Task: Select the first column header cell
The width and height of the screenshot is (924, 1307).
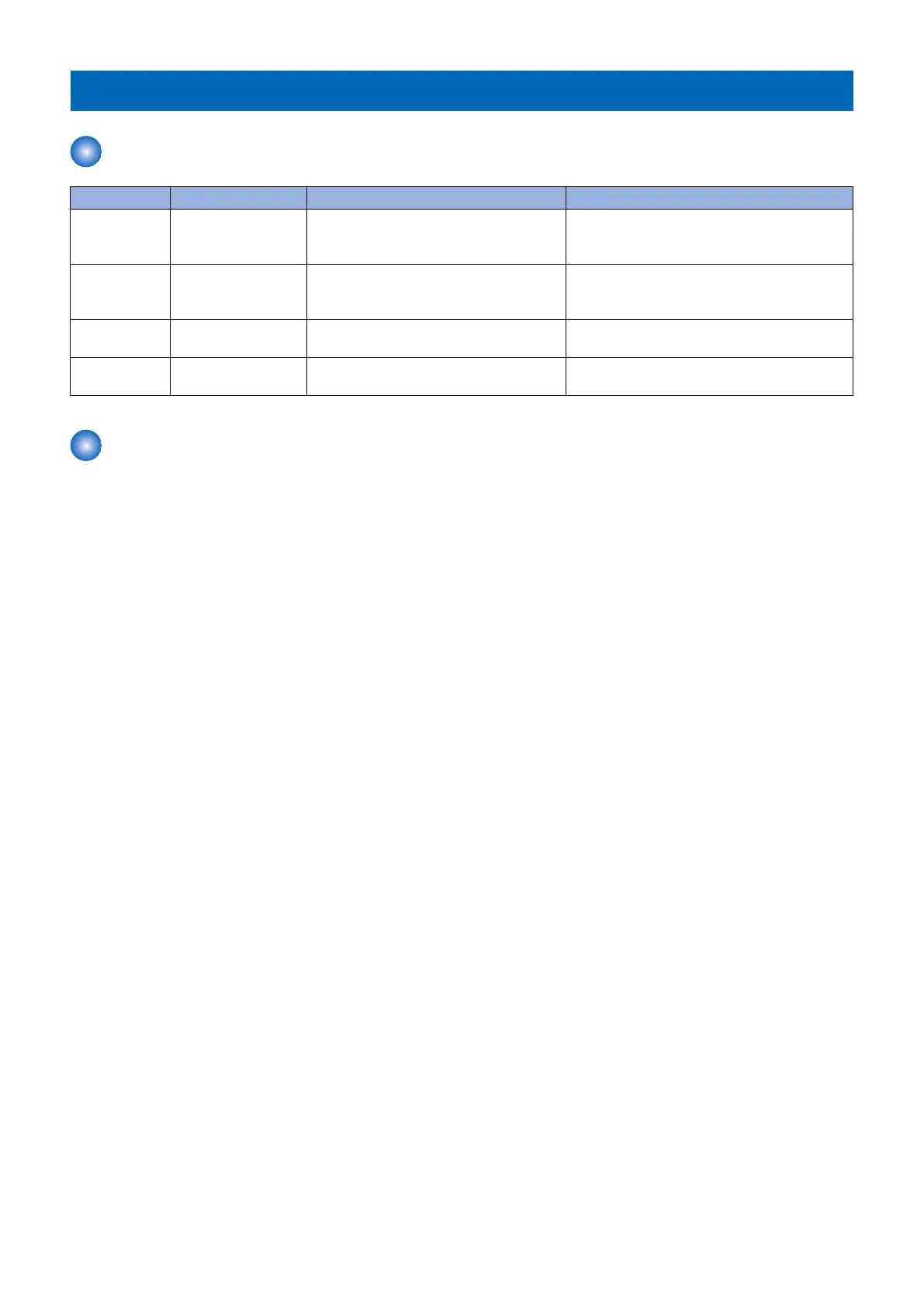Action: (x=120, y=198)
